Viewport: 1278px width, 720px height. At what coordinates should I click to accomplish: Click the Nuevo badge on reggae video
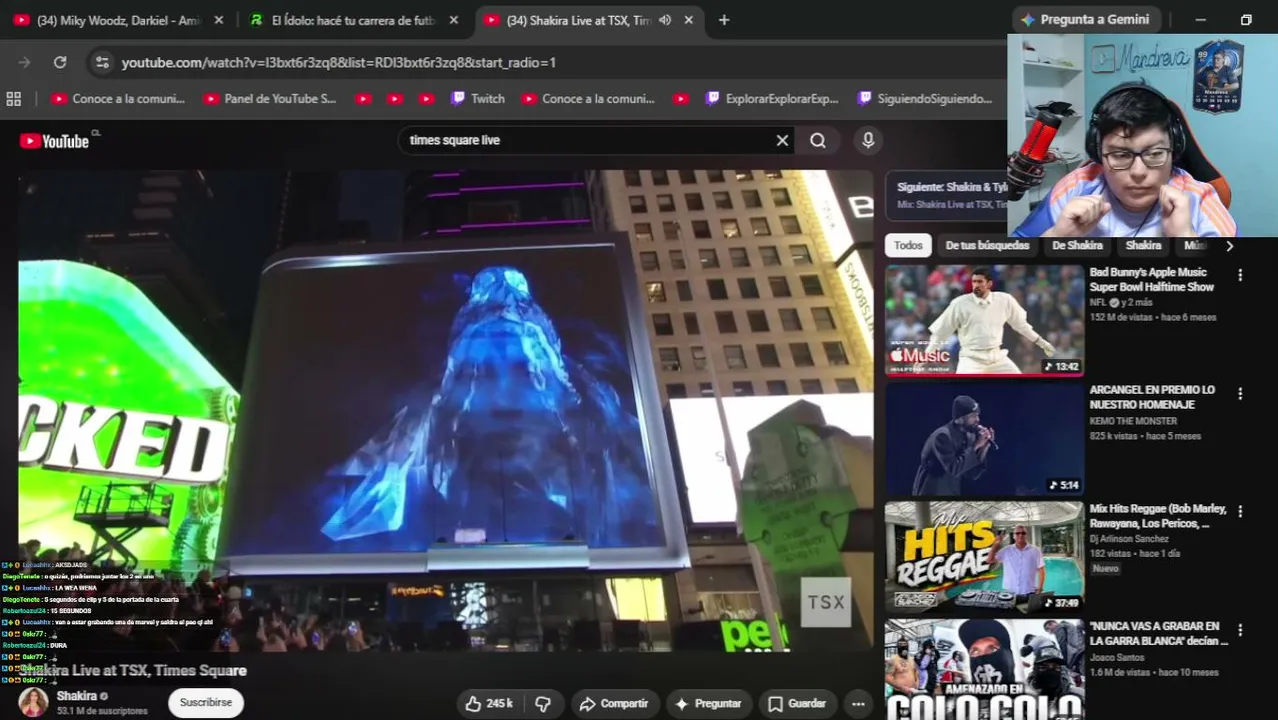tap(1105, 569)
